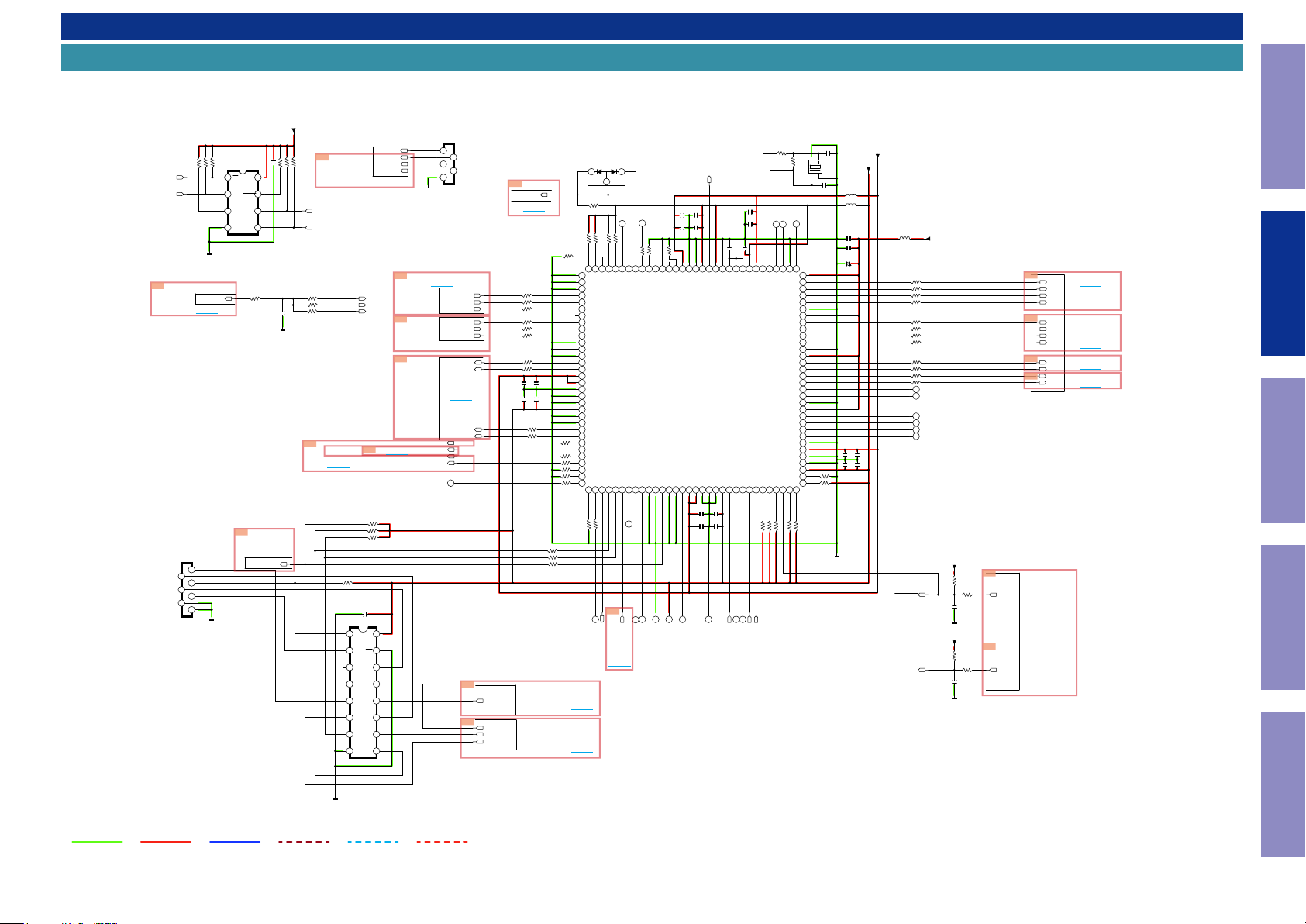Image resolution: width=1306 pixels, height=924 pixels.
Task: Click the four-pin connector at top center
Action: click(x=448, y=164)
